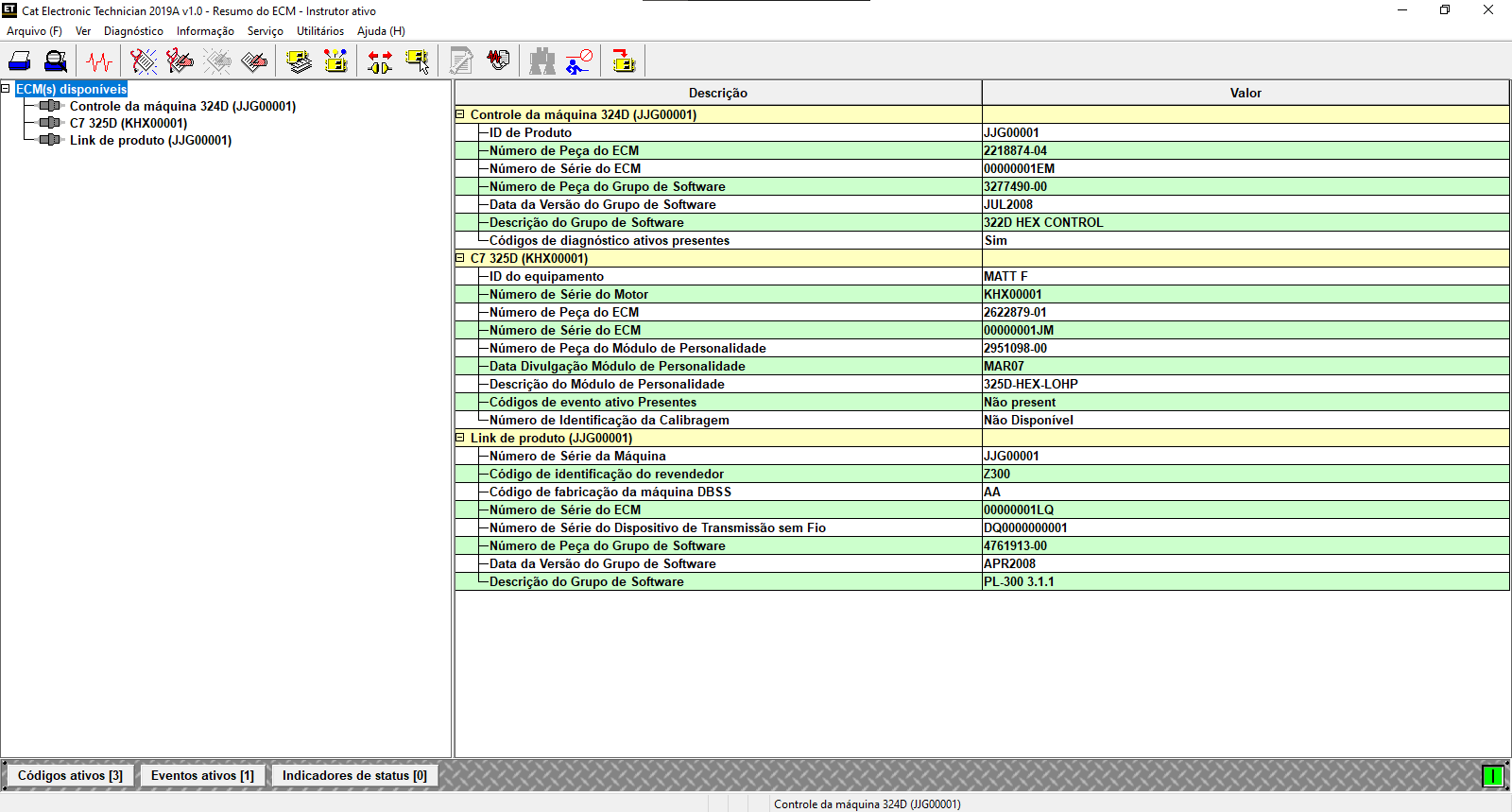Screen dimensions: 1512x812
Task: Click the Códigos ativos [3] button
Action: (70, 775)
